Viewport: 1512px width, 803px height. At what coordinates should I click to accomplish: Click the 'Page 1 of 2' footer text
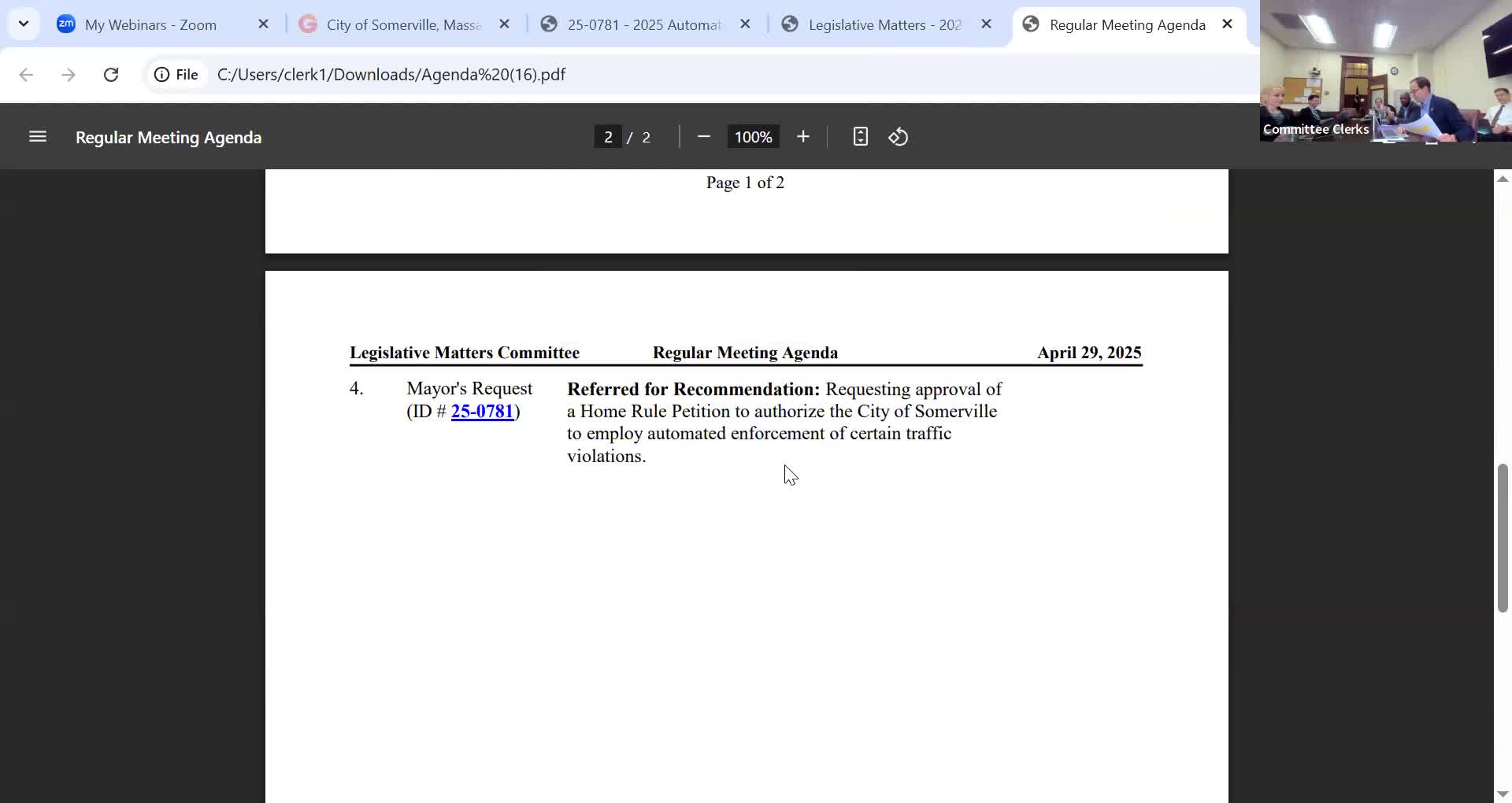pos(745,183)
